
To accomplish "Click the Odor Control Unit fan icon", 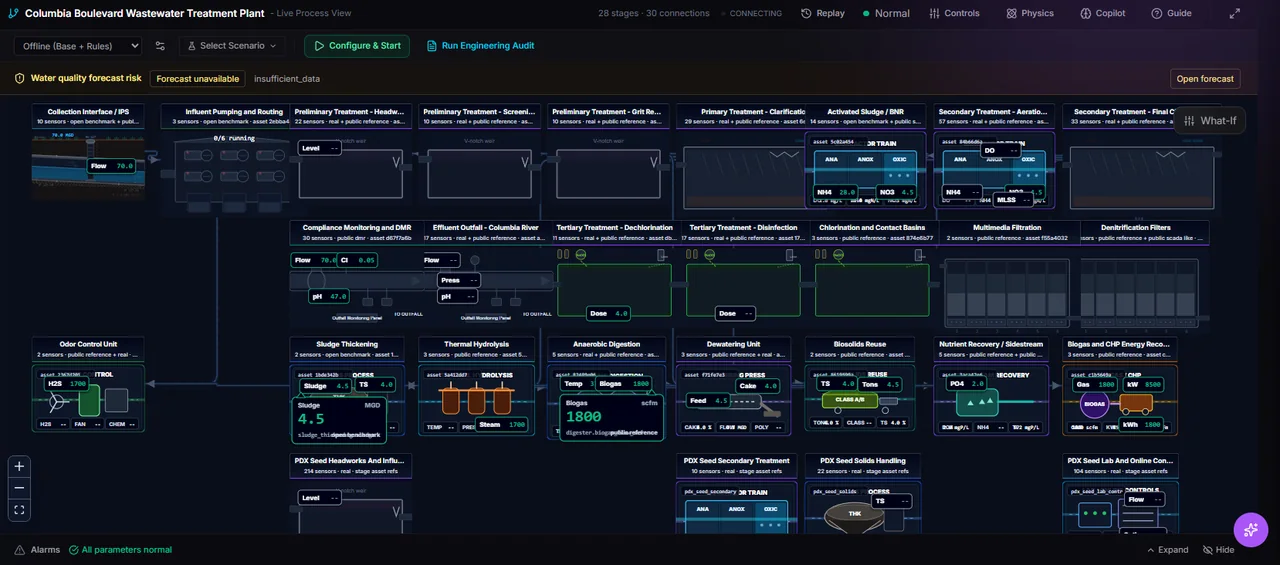I will [56, 400].
